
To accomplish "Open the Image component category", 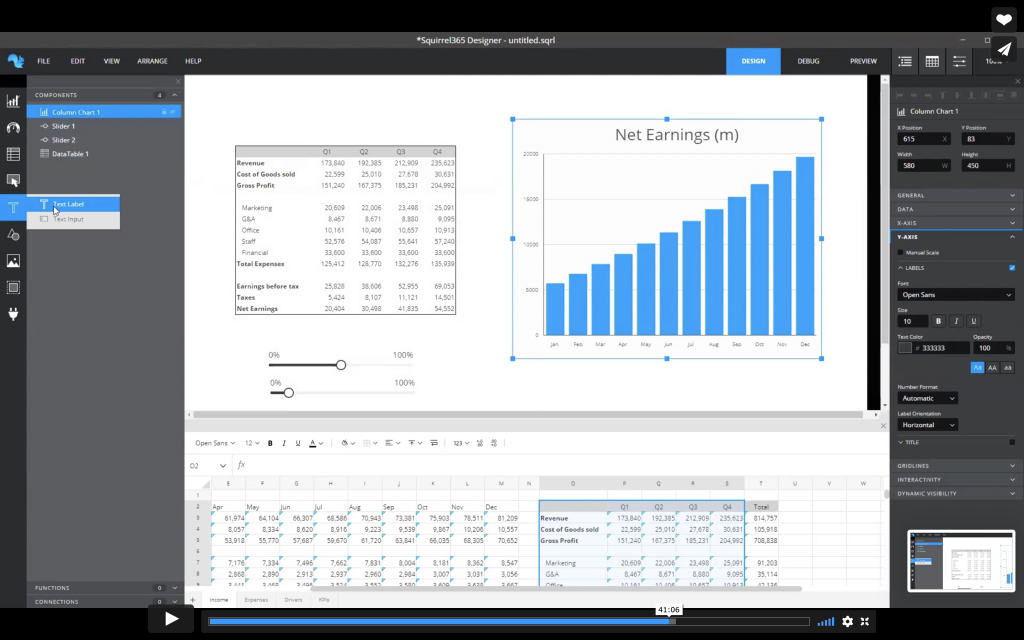I will (15, 260).
